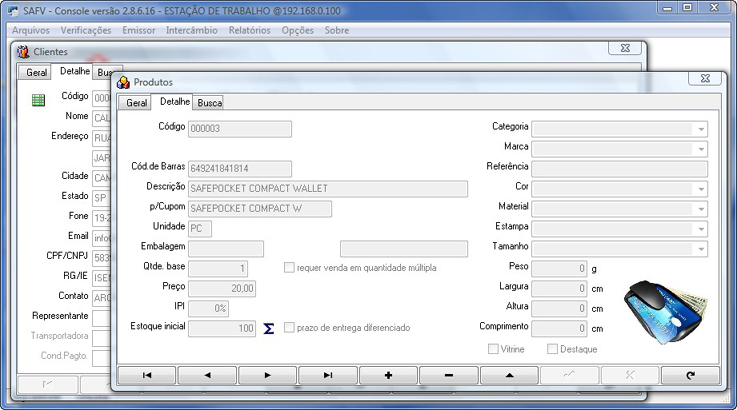Jump to last product record
This screenshot has width=737, height=410.
328,374
